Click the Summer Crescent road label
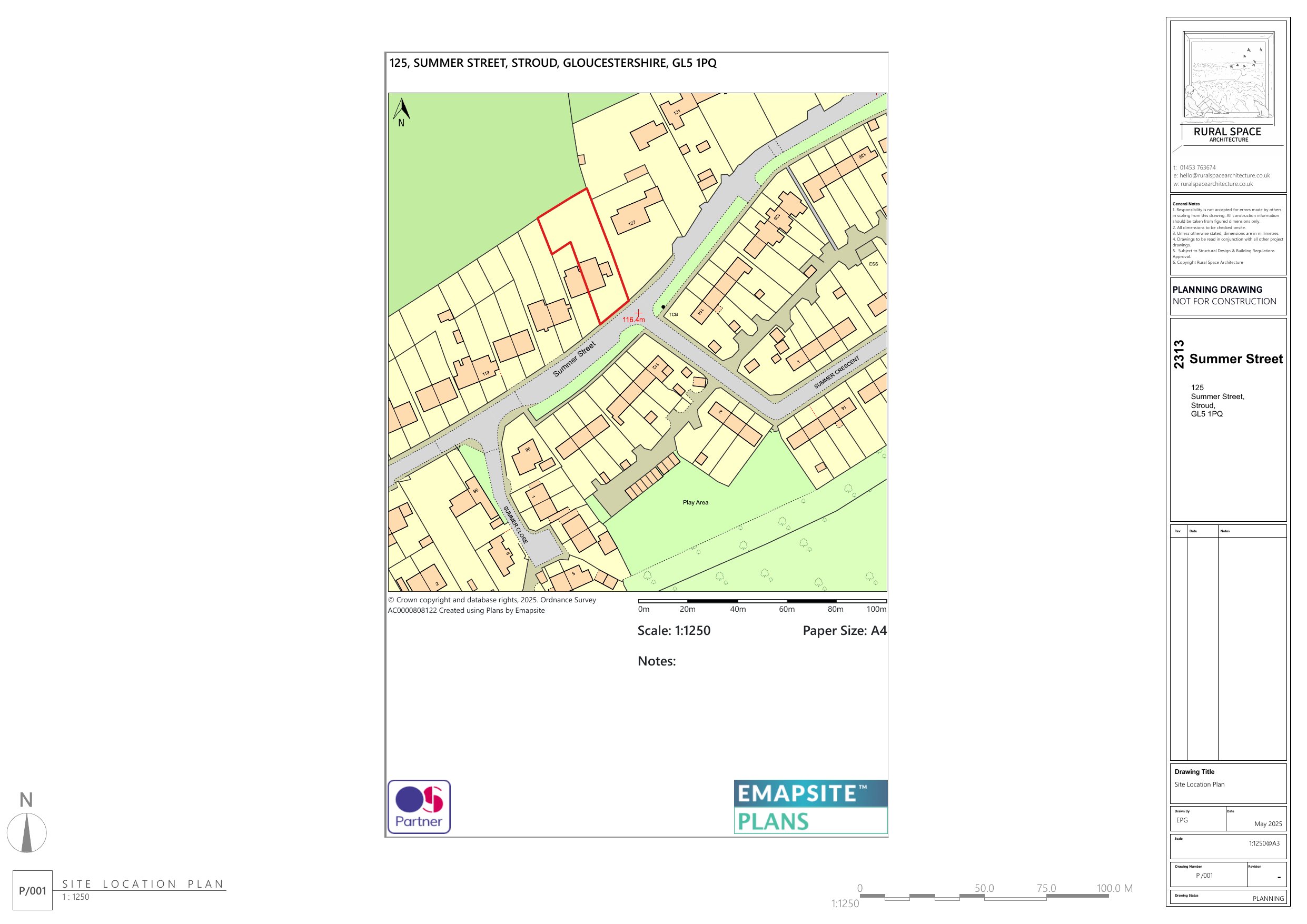 coord(836,373)
